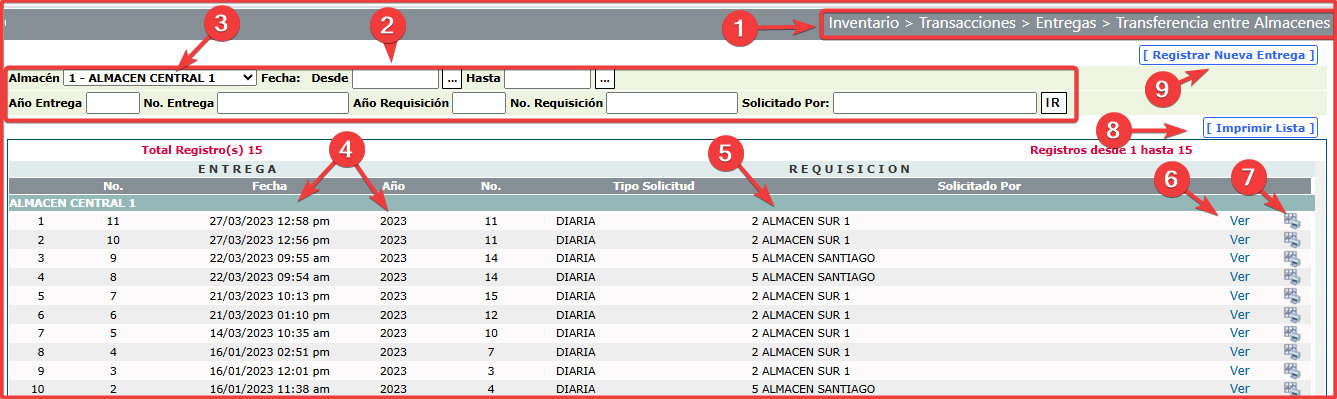Click the Fecha column header
Image resolution: width=1337 pixels, height=399 pixels.
[269, 186]
